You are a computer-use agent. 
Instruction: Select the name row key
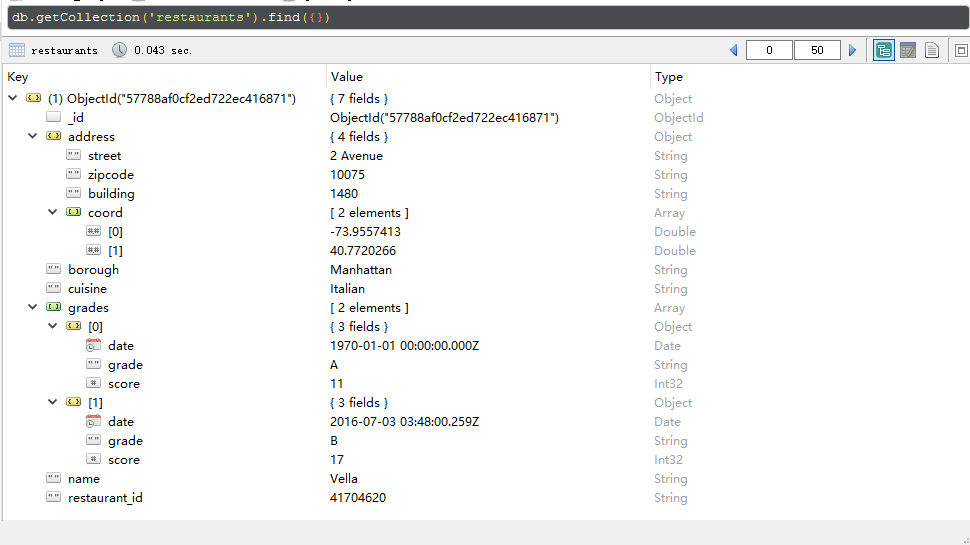(x=84, y=479)
